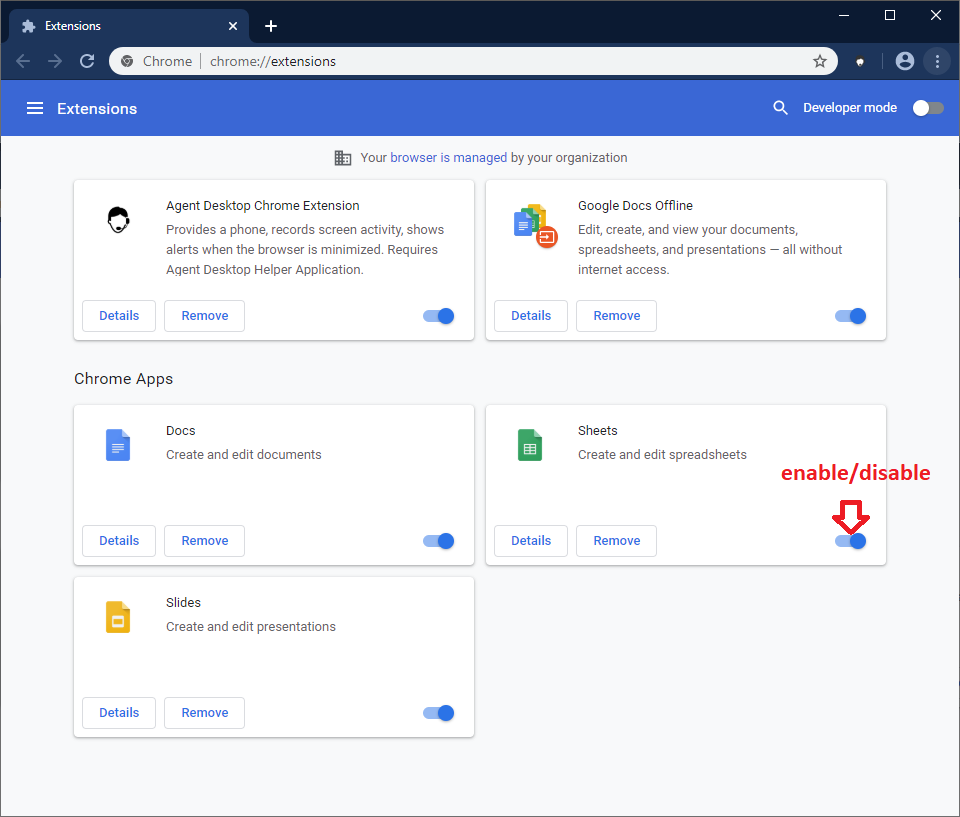
Task: Click the "Developer mode" label
Action: [x=850, y=108]
